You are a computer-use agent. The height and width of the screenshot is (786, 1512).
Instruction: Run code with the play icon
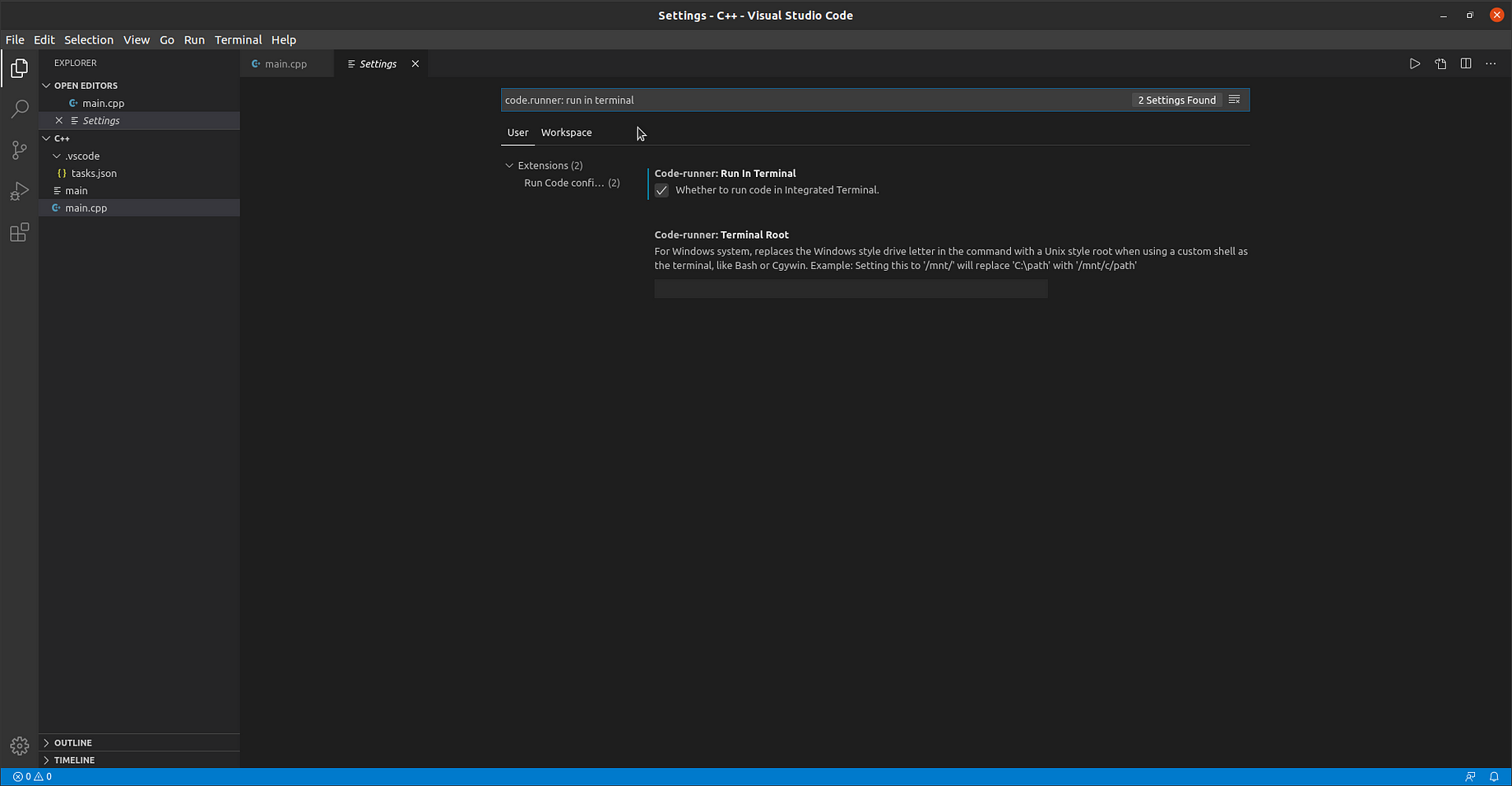[x=1414, y=63]
